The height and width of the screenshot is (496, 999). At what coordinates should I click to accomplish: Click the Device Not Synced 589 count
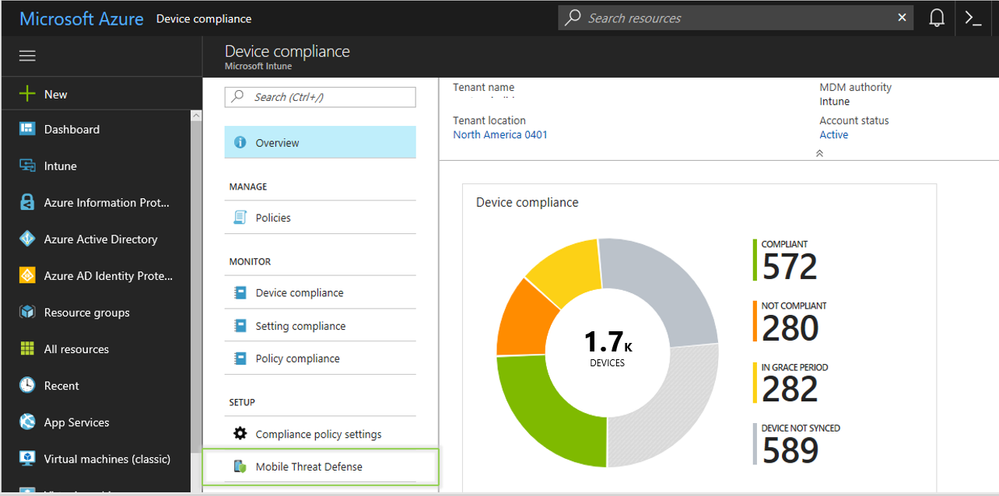pos(789,451)
